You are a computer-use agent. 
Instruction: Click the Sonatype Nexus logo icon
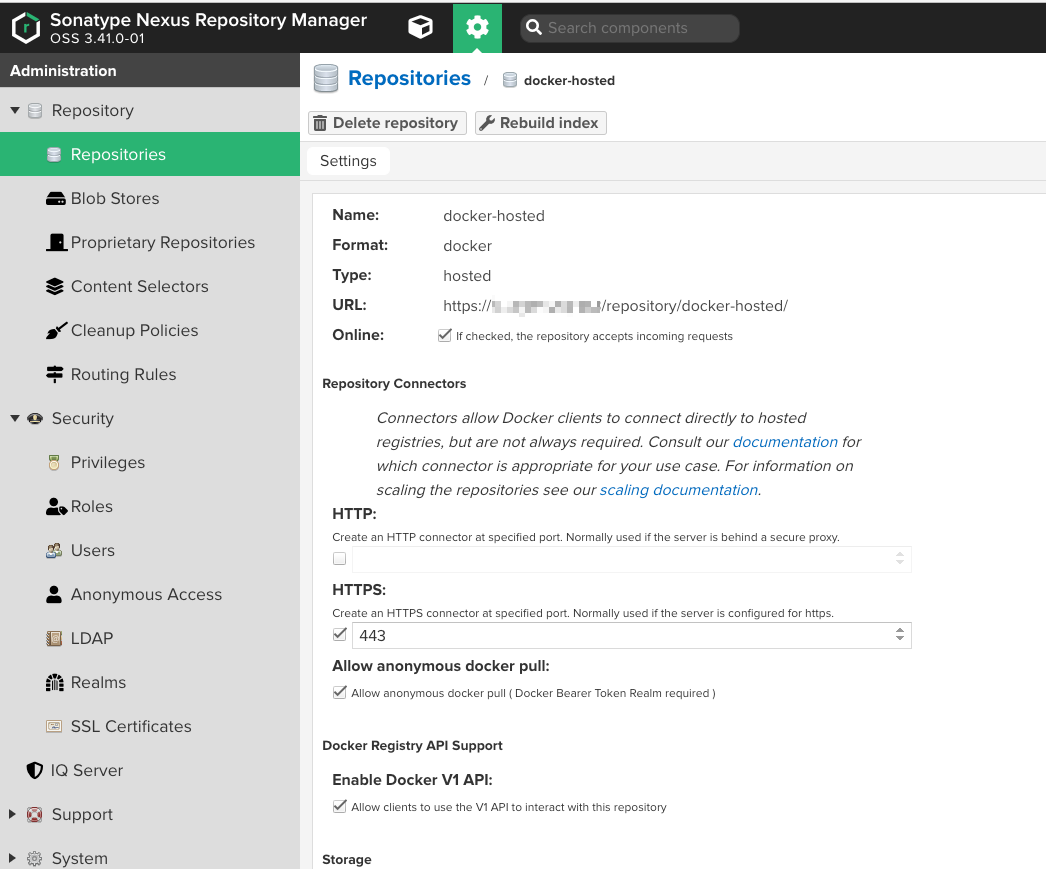(25, 28)
